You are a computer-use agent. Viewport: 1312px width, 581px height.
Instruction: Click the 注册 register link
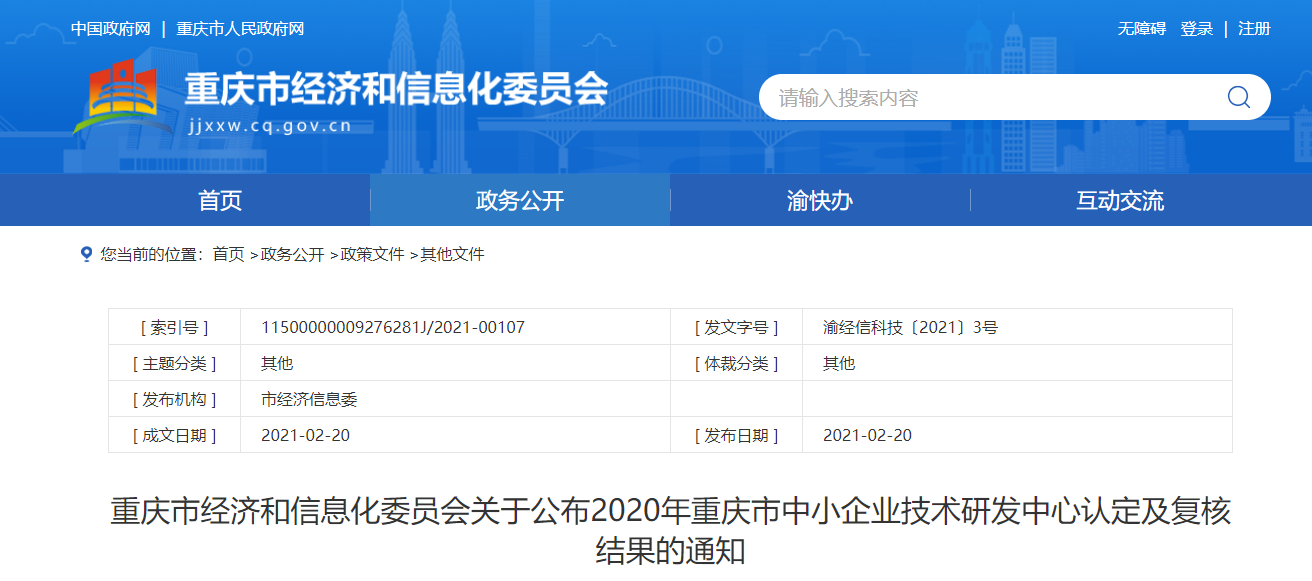coord(1254,29)
